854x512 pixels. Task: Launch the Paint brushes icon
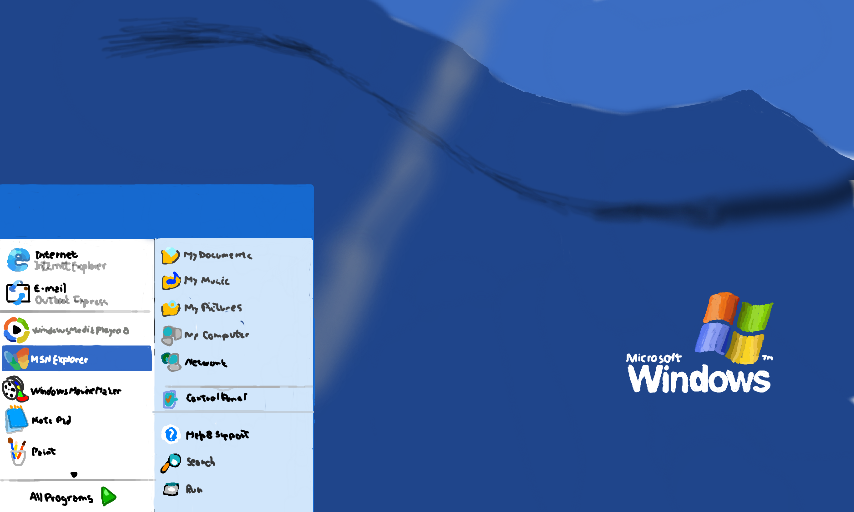(x=17, y=452)
